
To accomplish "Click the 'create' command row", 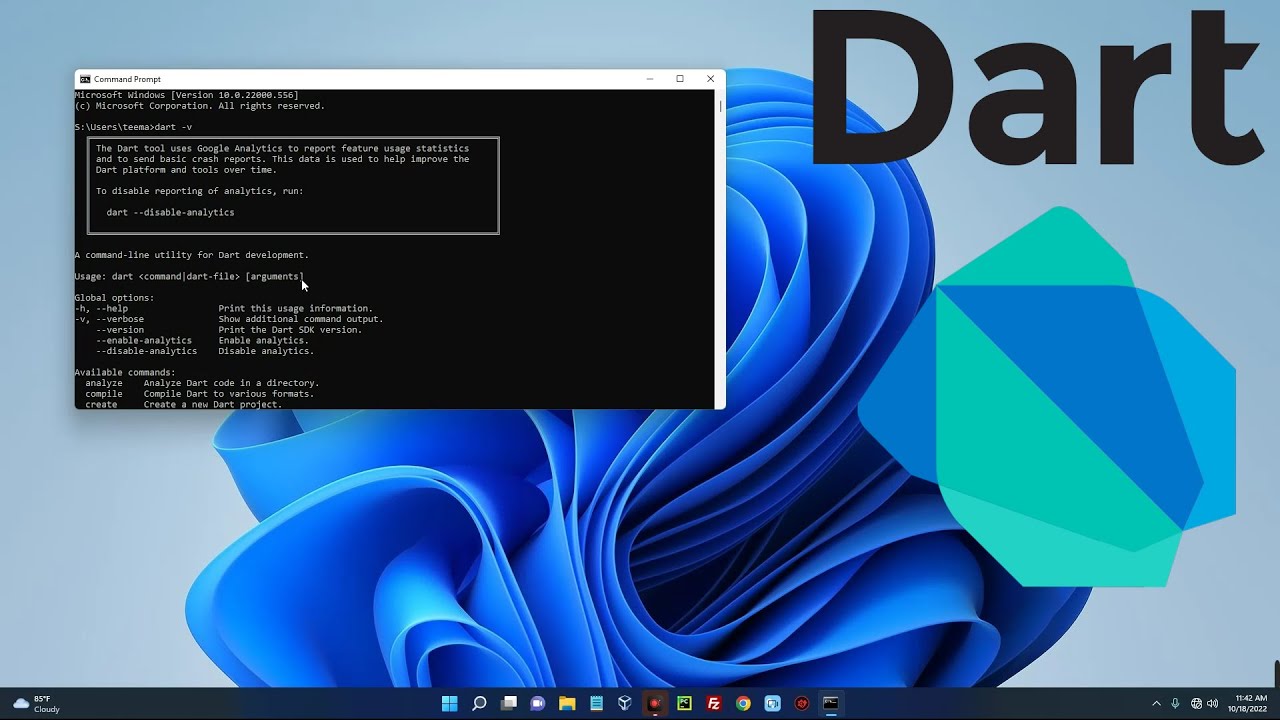I will click(x=184, y=404).
